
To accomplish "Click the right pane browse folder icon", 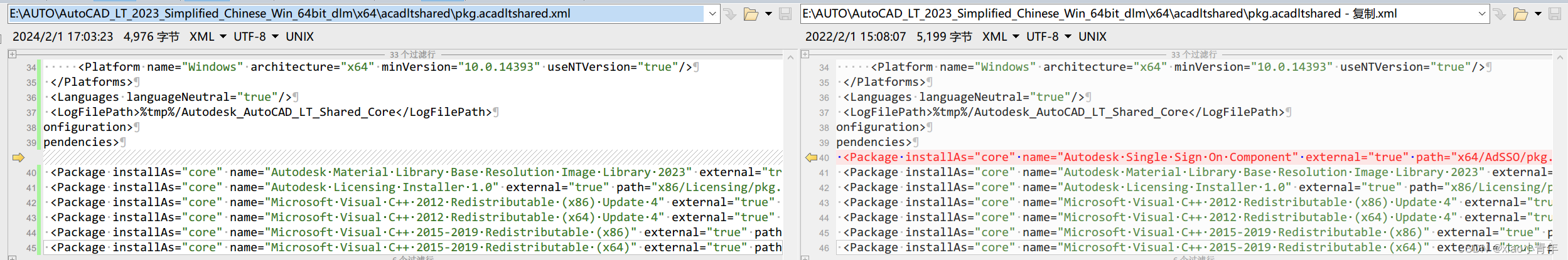I will point(1520,14).
